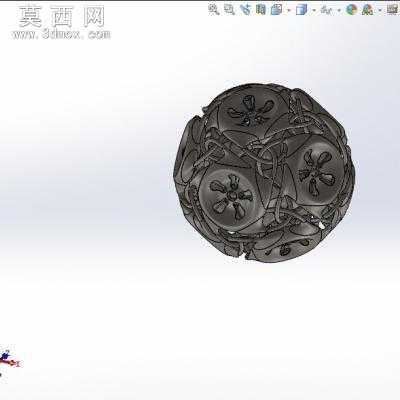400x400 pixels.
Task: Open the View Orientation tool
Action: click(277, 10)
